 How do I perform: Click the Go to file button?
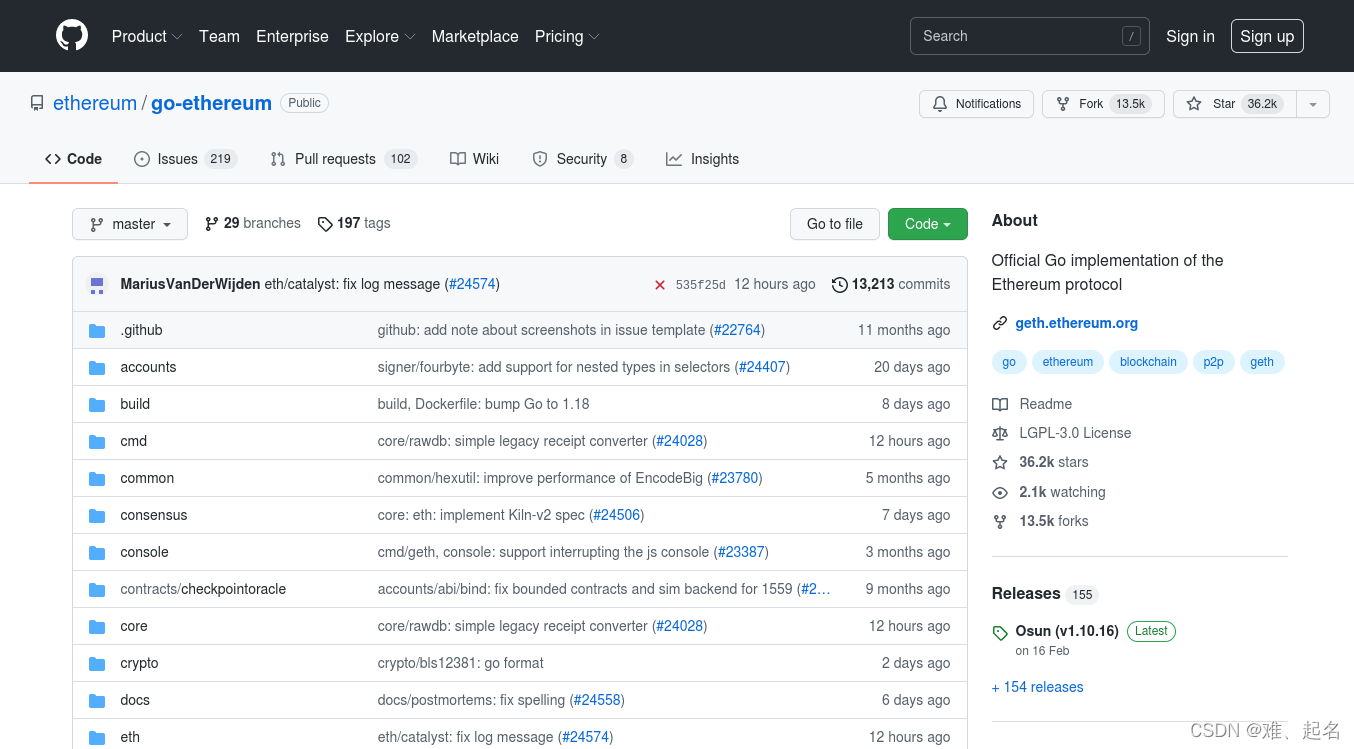[x=835, y=224]
